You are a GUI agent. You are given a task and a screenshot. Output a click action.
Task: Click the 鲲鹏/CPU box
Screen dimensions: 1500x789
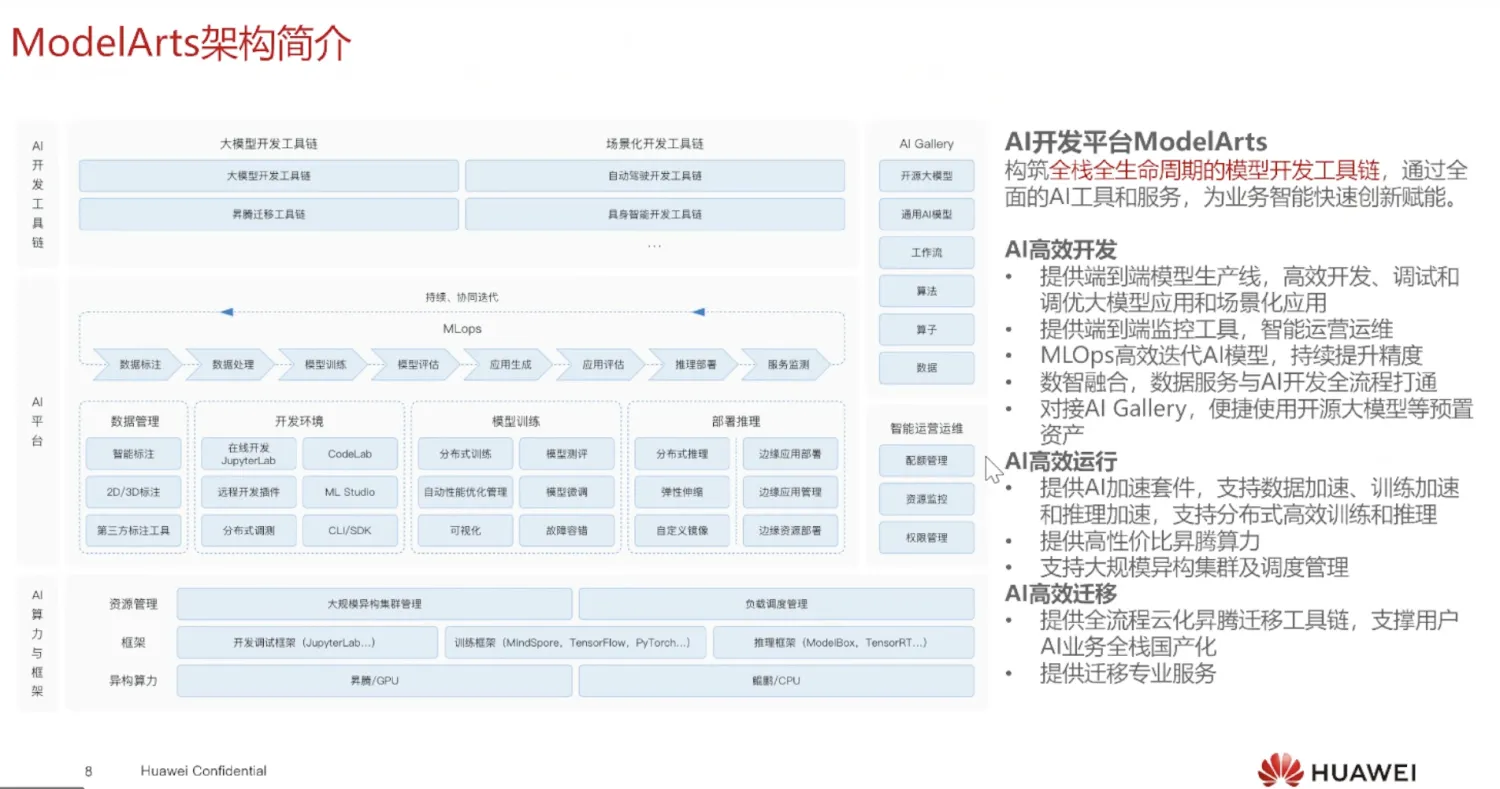(x=776, y=681)
